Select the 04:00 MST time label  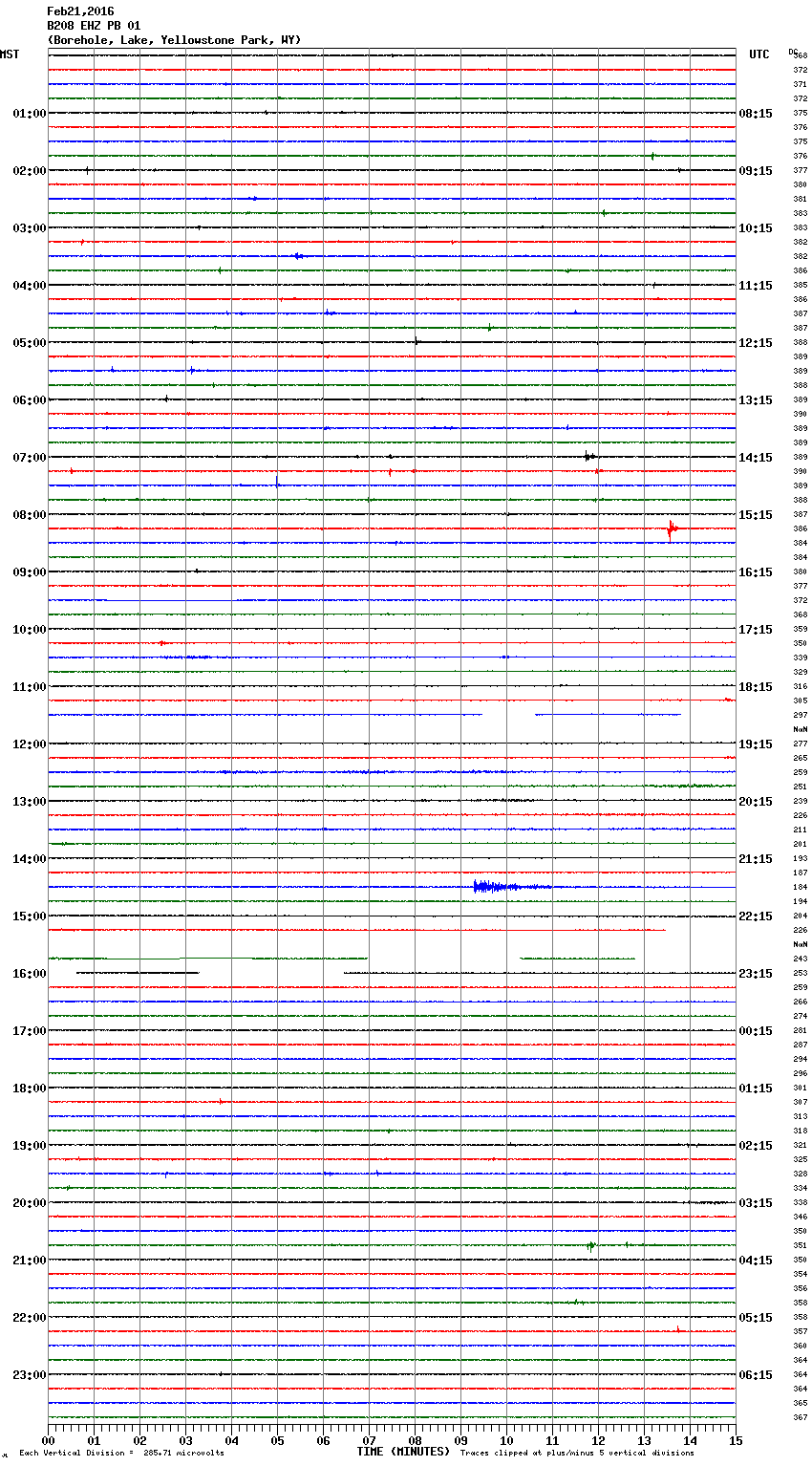[30, 286]
